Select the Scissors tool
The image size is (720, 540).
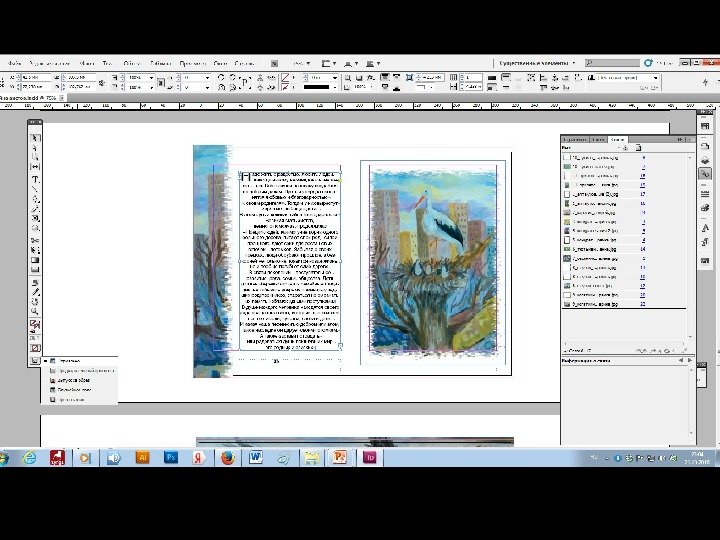click(x=35, y=241)
